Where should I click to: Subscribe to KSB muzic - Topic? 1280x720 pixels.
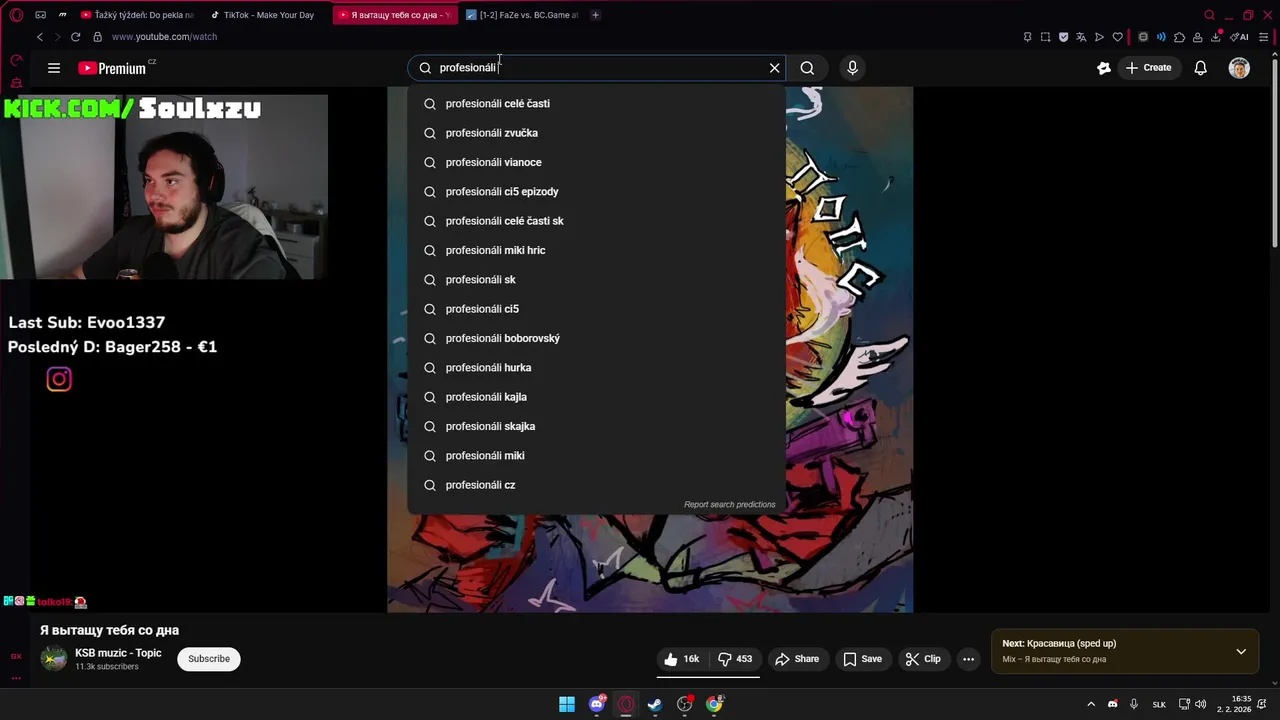pos(209,659)
